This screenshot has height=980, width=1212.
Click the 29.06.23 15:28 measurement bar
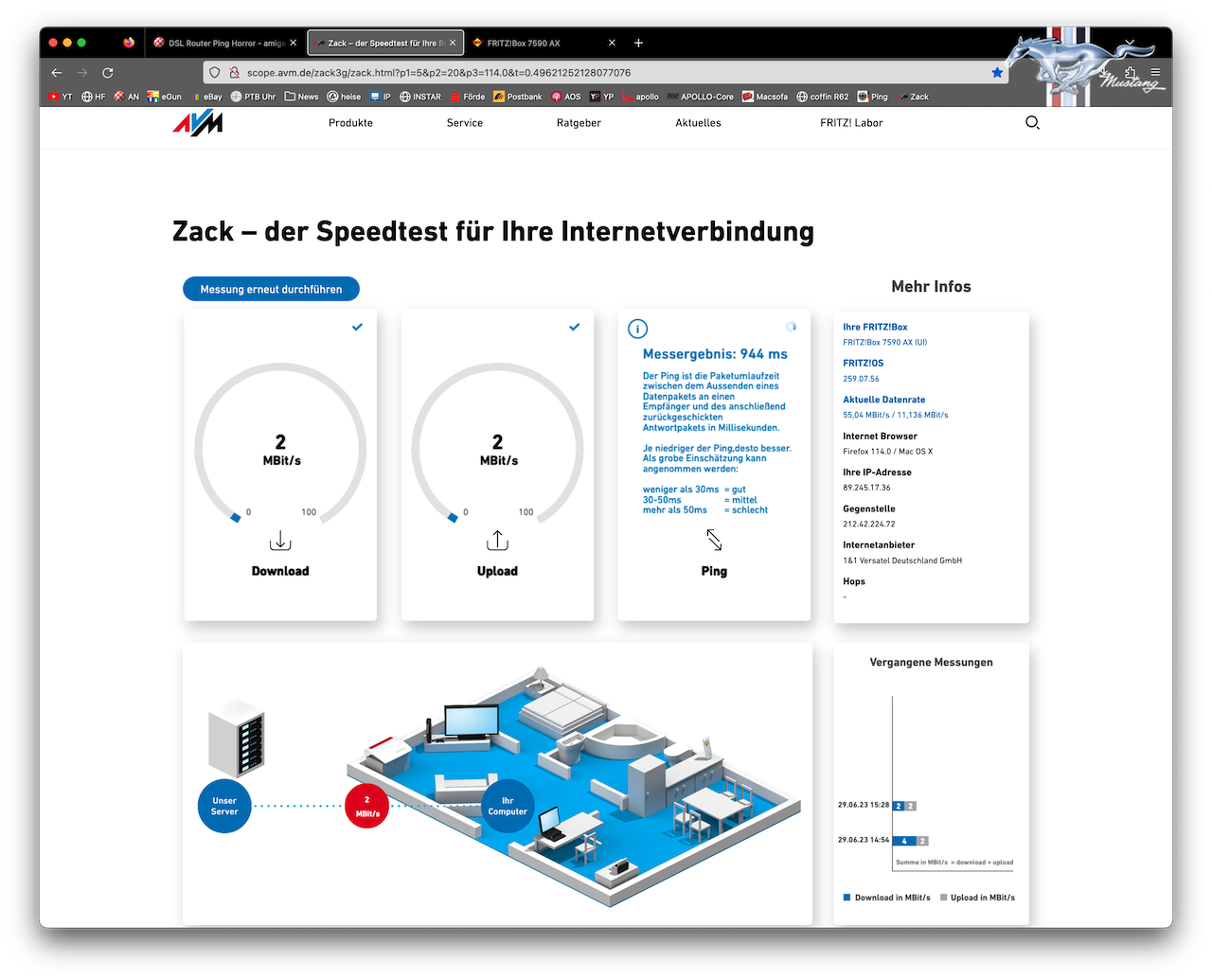904,806
